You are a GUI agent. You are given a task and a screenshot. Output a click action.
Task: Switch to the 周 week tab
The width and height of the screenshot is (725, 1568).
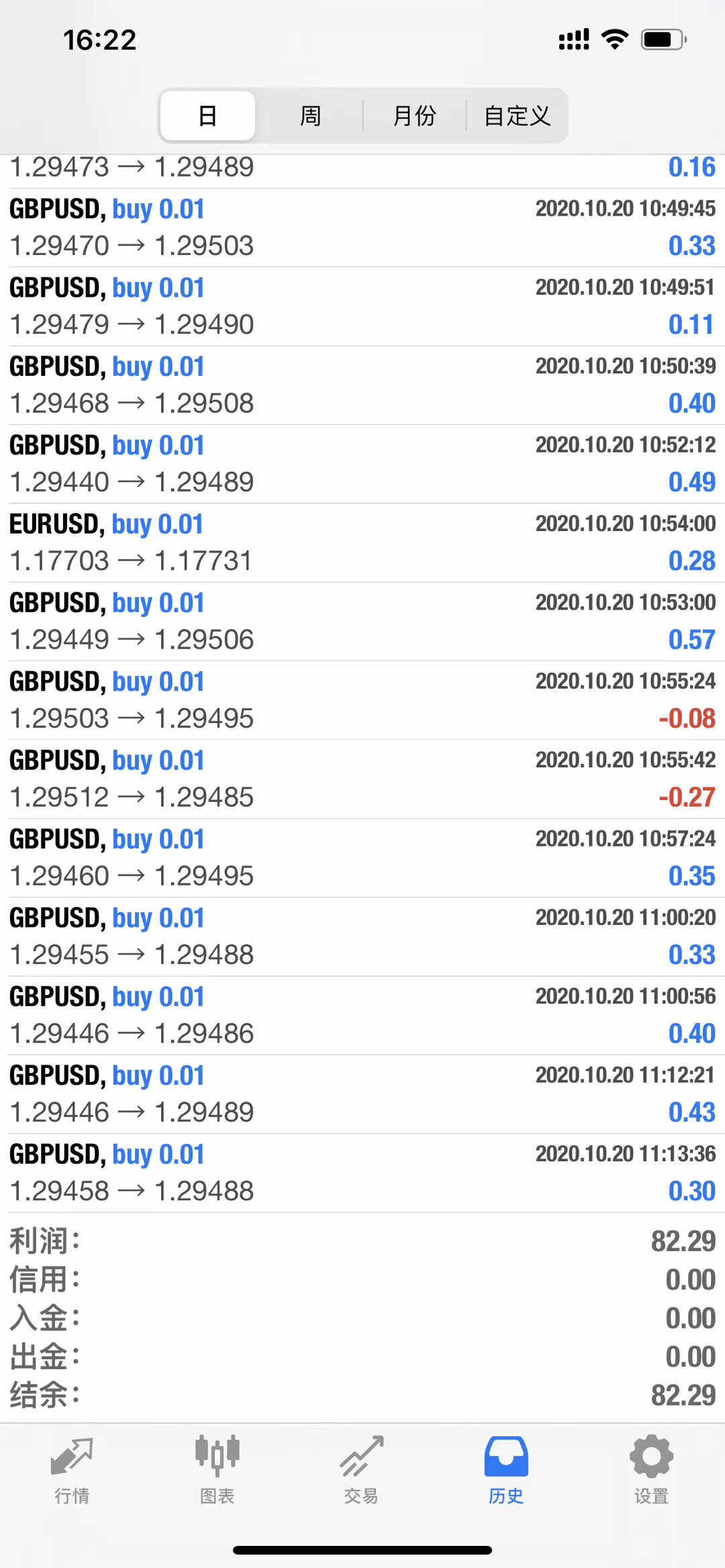(310, 115)
